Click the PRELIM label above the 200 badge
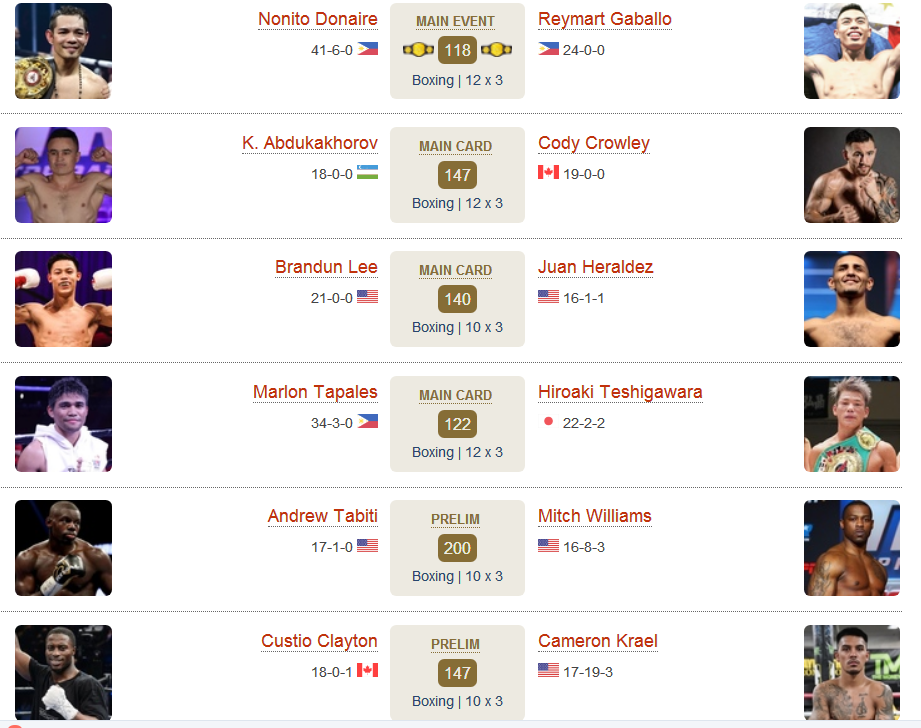Image resolution: width=921 pixels, height=728 pixels. pos(455,519)
